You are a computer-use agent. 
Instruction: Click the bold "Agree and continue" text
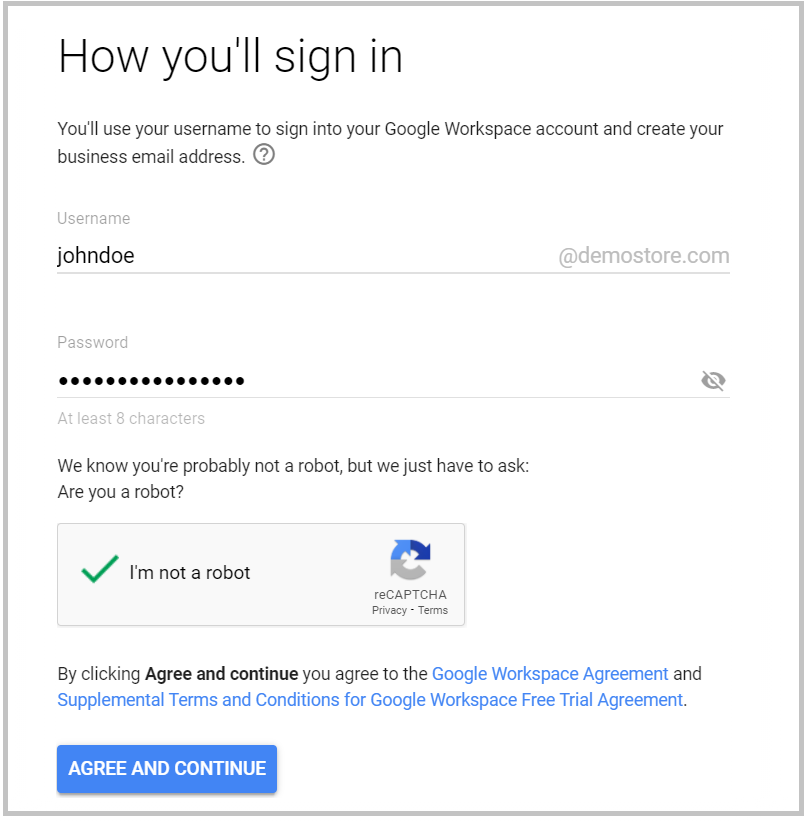click(221, 674)
